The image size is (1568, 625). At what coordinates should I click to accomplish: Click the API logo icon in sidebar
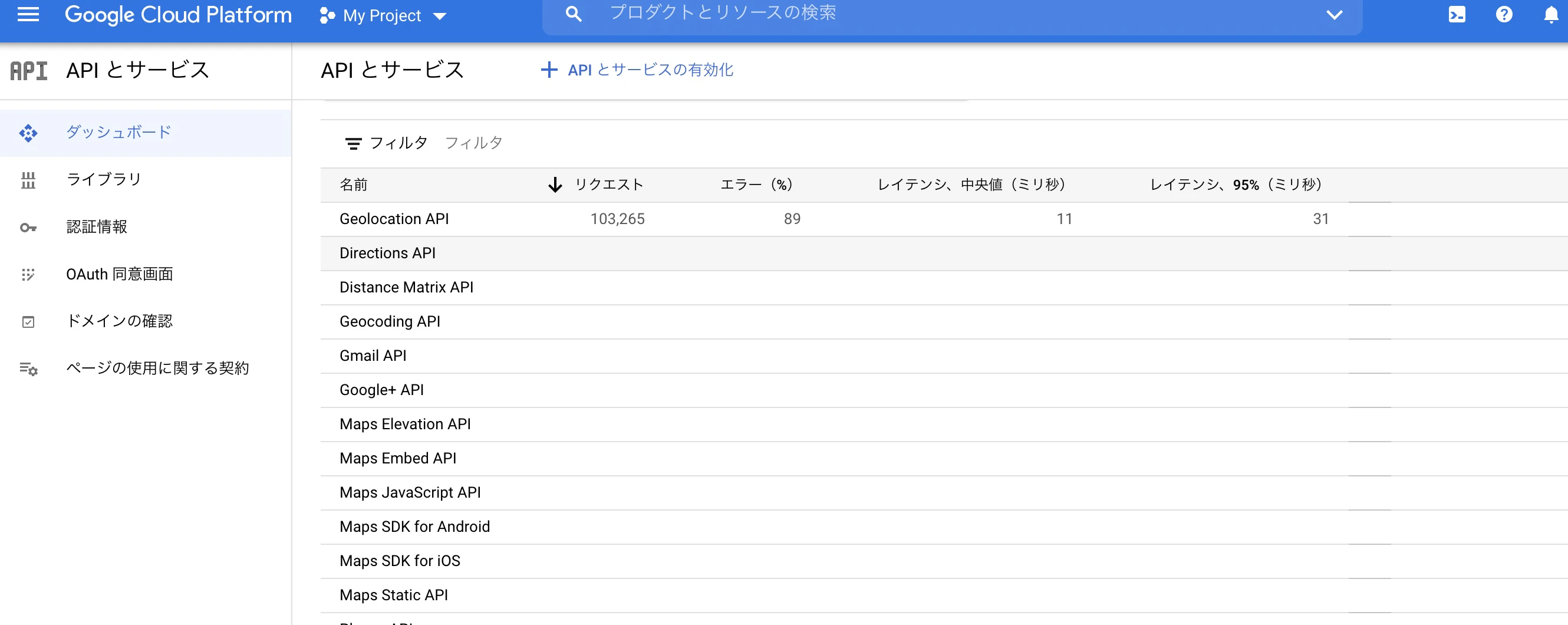coord(29,71)
